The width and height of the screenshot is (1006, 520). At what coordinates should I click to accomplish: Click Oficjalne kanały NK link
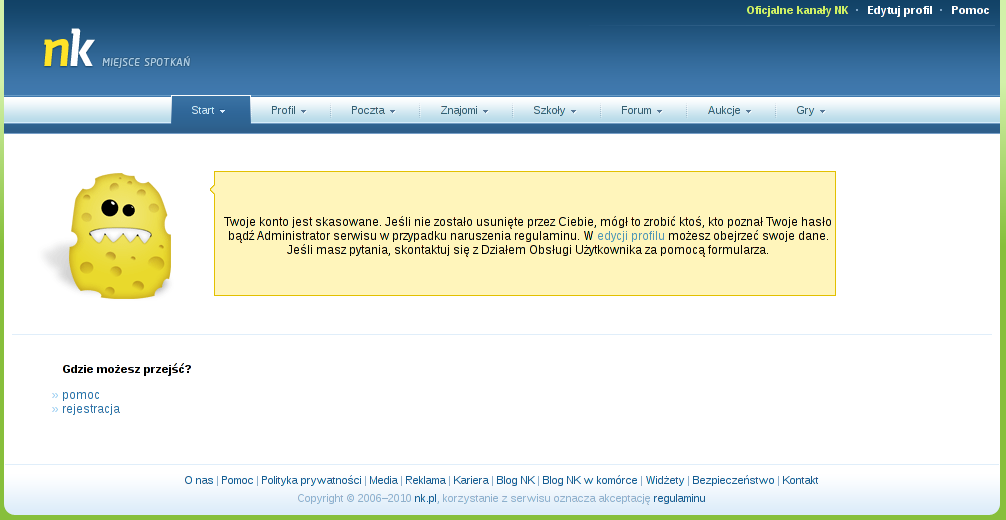(797, 10)
